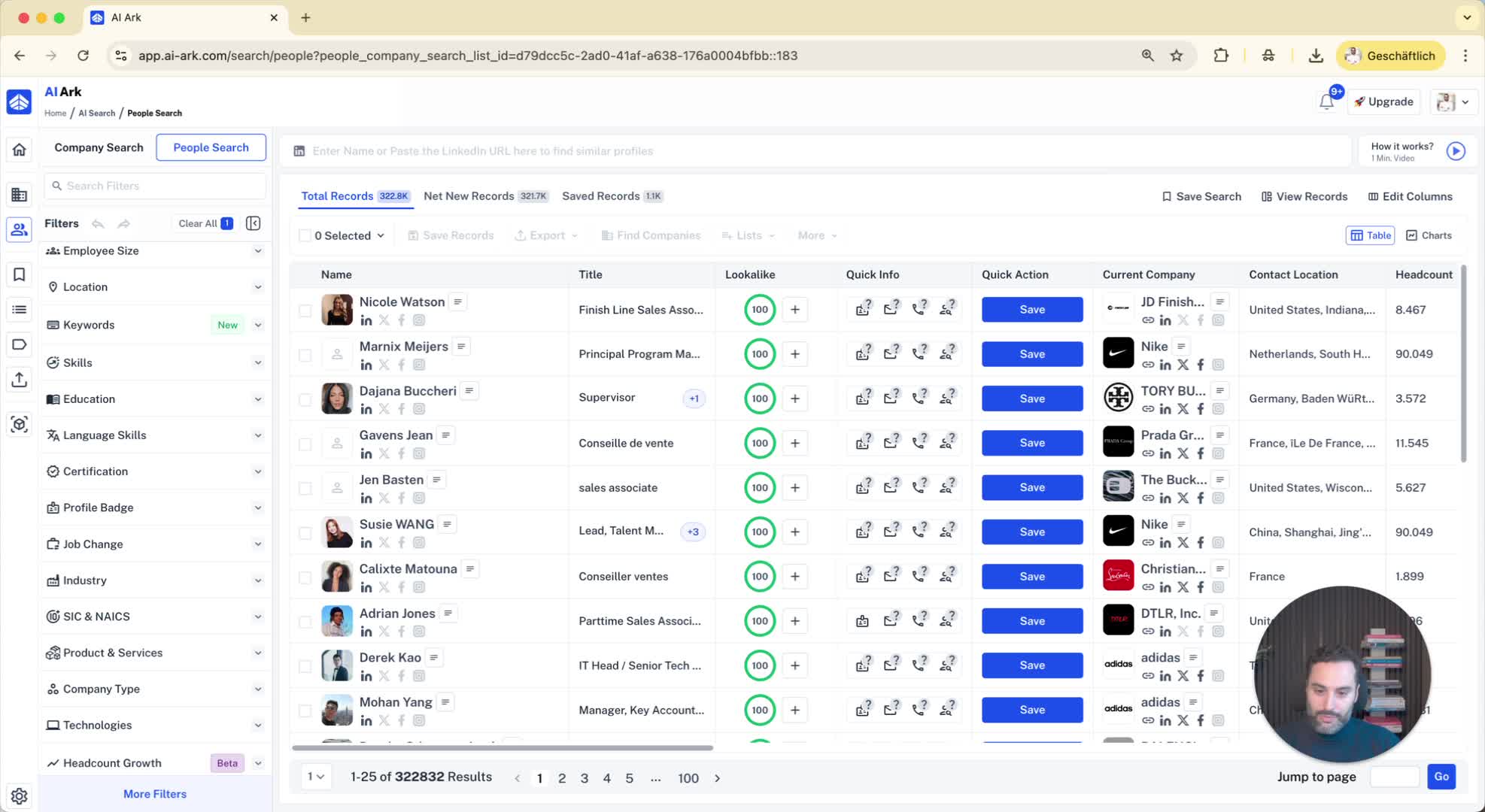
Task: Open the settings gear in the sidebar
Action: (x=20, y=795)
